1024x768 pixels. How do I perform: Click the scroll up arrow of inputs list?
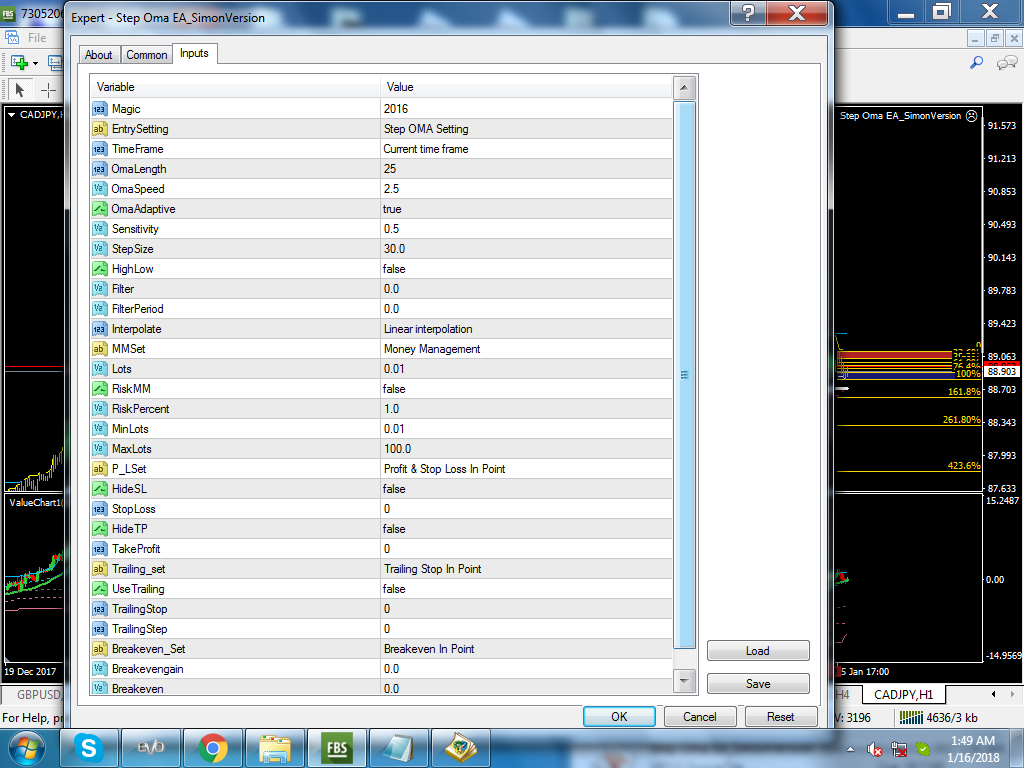pyautogui.click(x=684, y=88)
